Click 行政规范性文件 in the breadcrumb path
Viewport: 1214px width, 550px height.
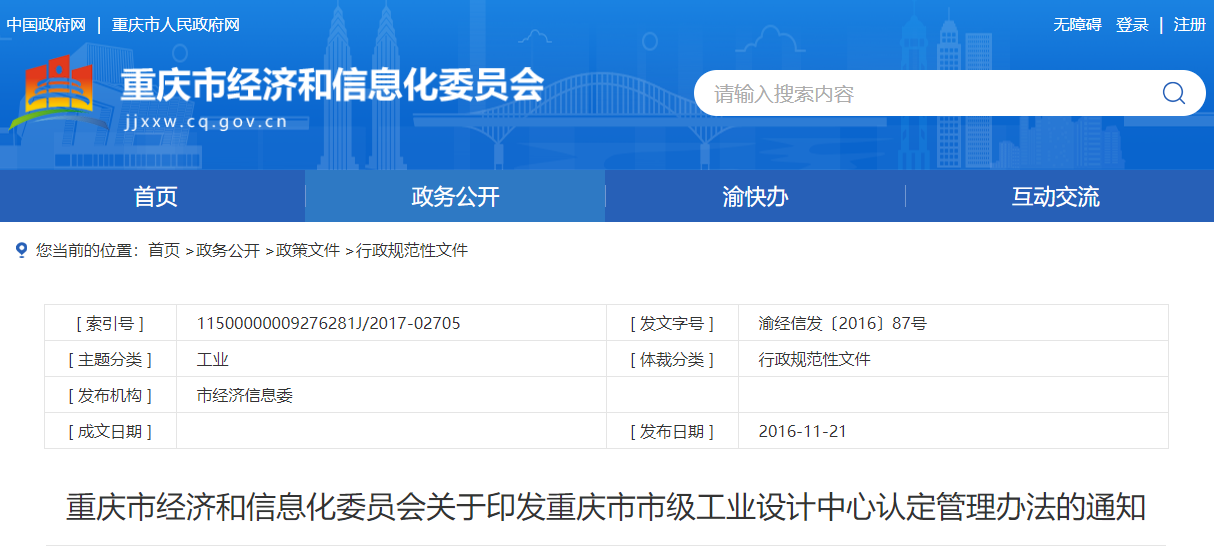point(412,251)
